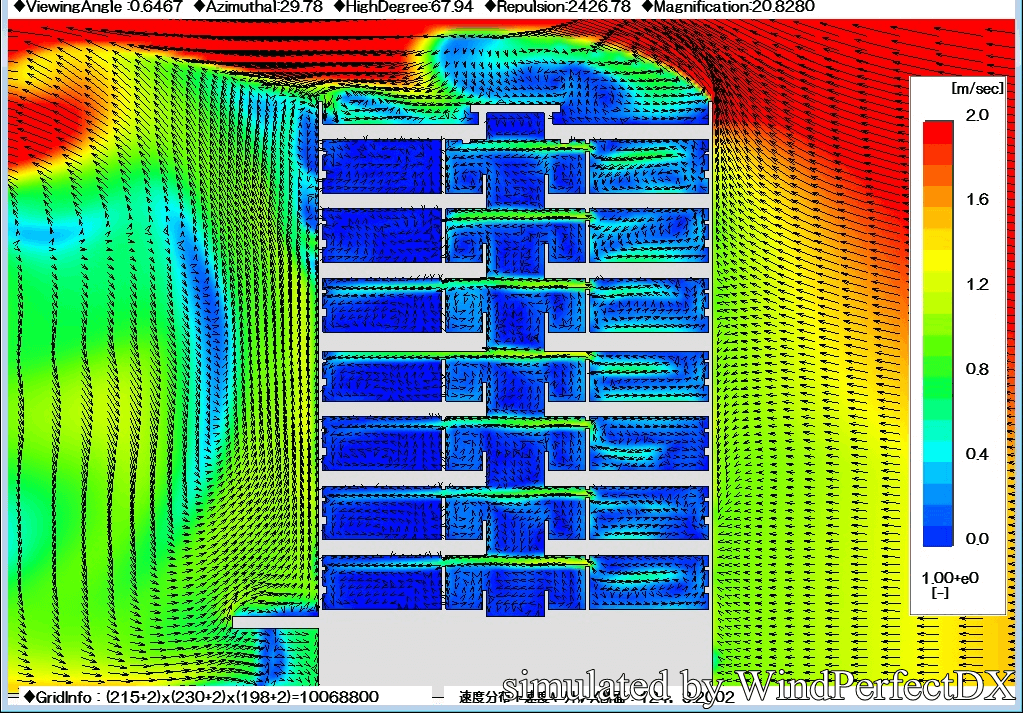Click the green legend band near 0.8
This screenshot has width=1023, height=713.
(x=940, y=368)
